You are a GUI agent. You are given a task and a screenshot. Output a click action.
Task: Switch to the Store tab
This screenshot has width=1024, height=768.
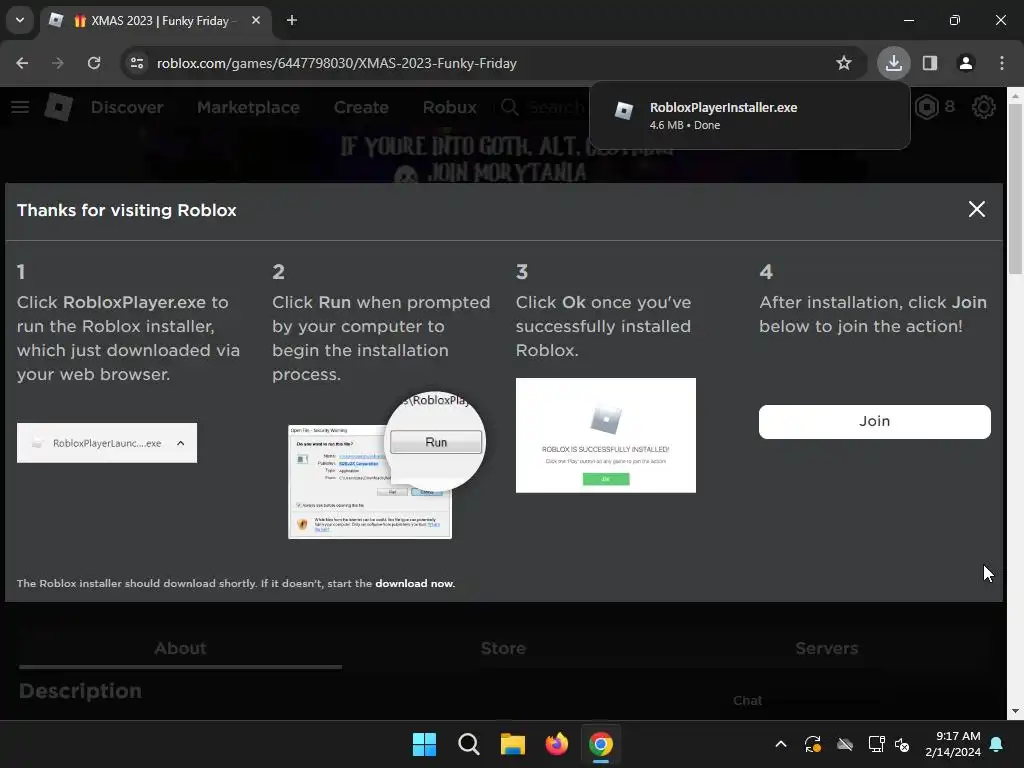tap(504, 648)
